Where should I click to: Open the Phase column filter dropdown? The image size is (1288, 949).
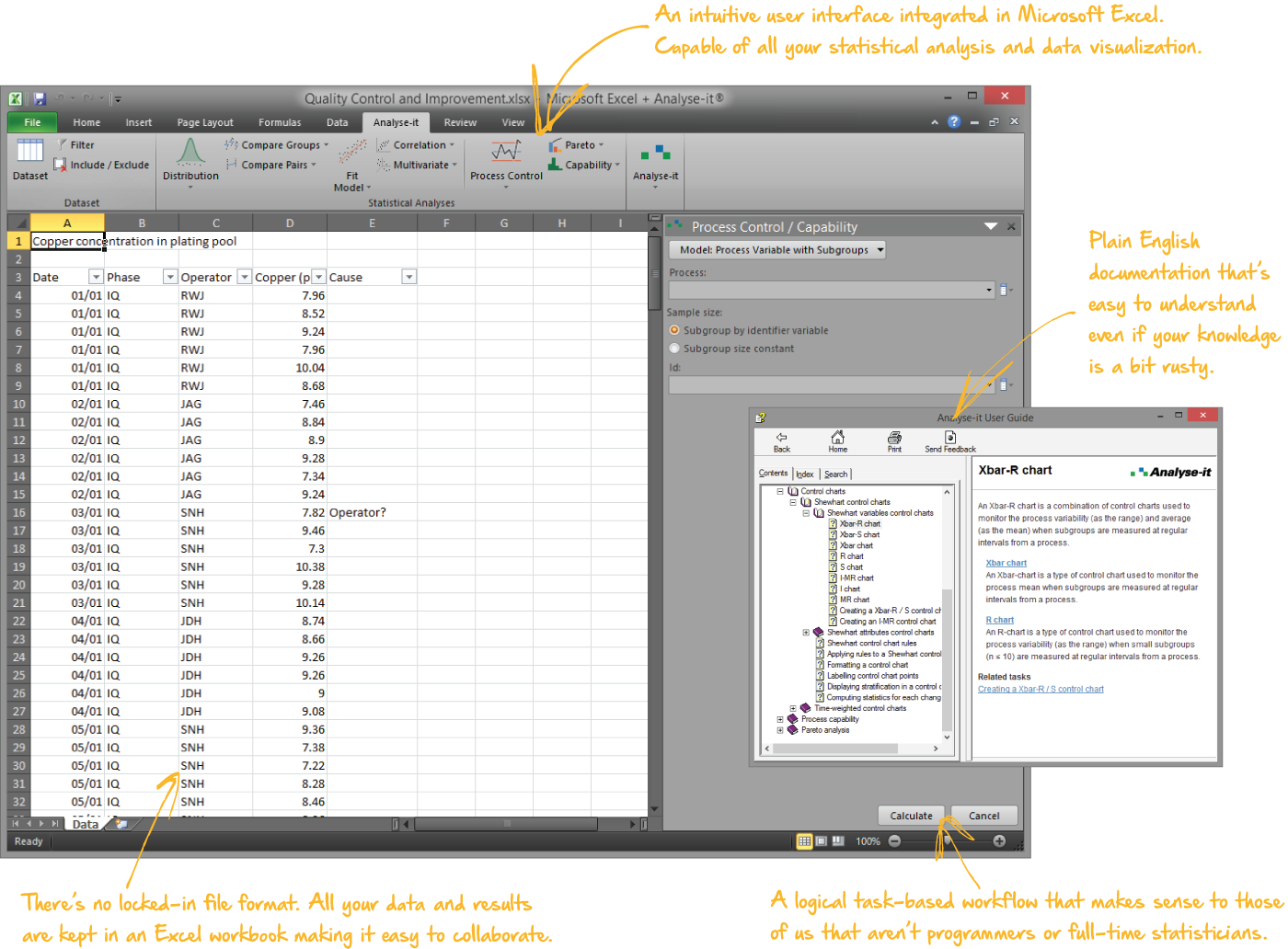(x=170, y=277)
